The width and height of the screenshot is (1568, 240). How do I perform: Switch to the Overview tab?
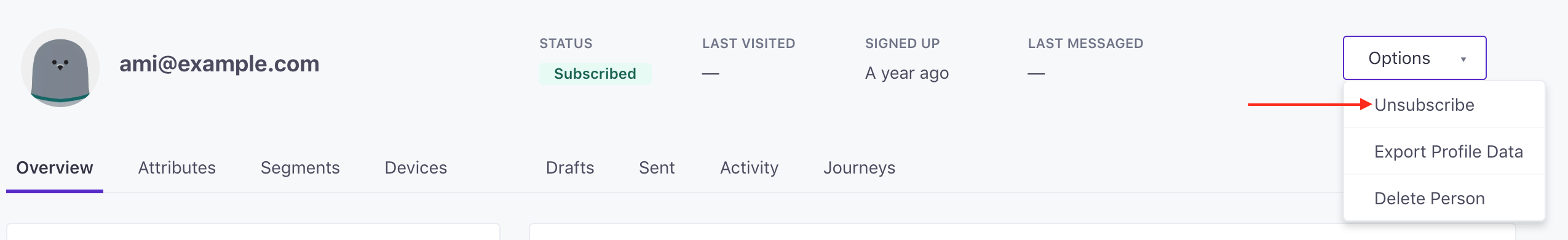click(x=55, y=167)
